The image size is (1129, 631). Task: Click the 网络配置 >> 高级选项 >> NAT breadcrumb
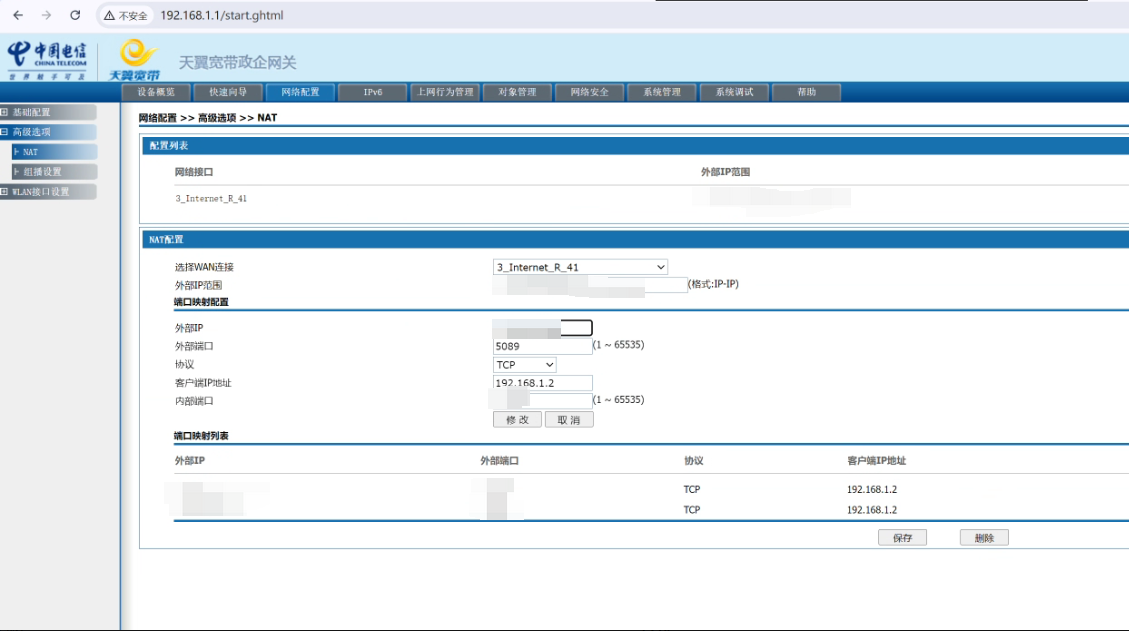pos(208,117)
